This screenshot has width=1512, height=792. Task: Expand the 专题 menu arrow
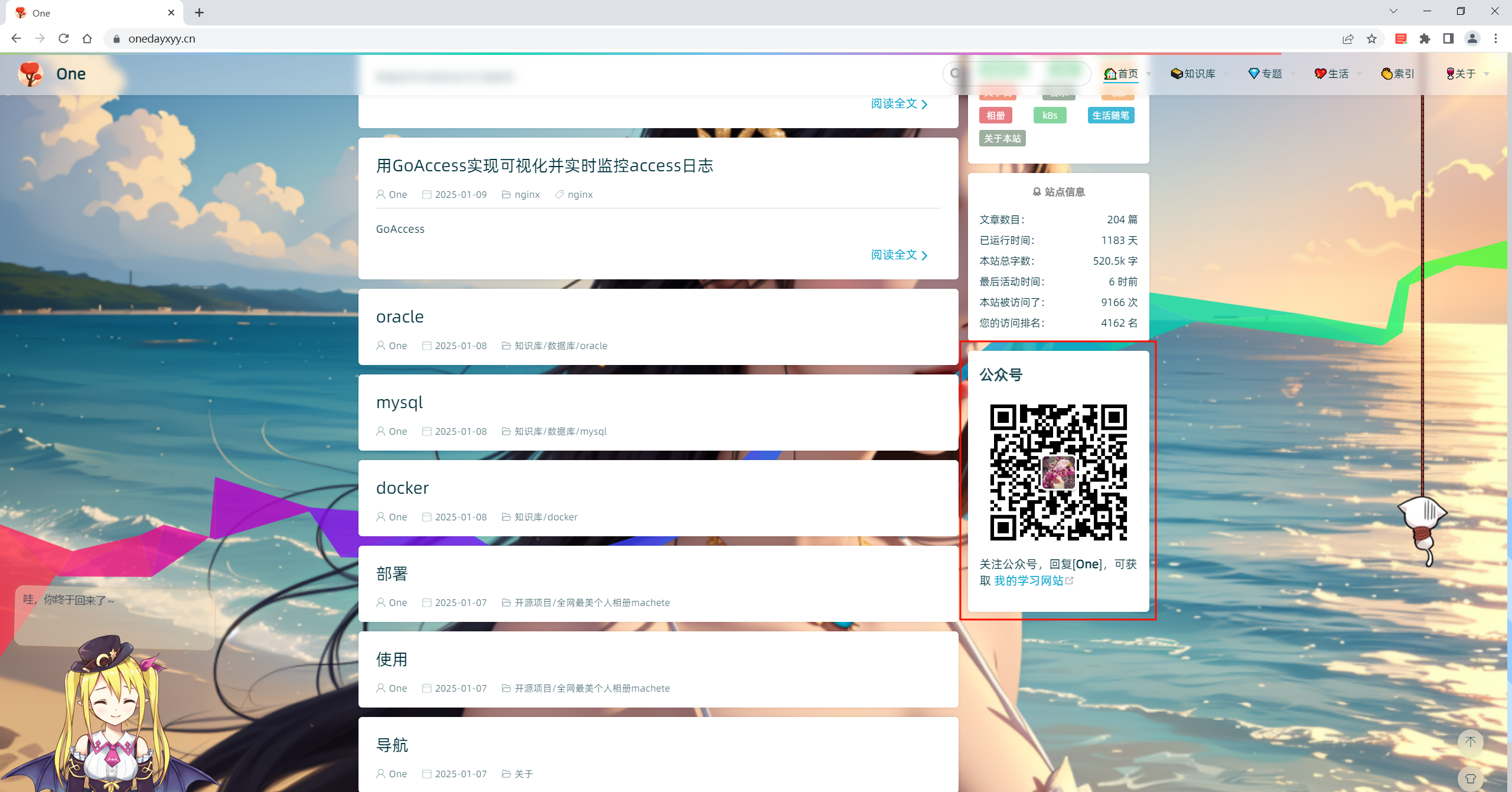tap(1292, 74)
